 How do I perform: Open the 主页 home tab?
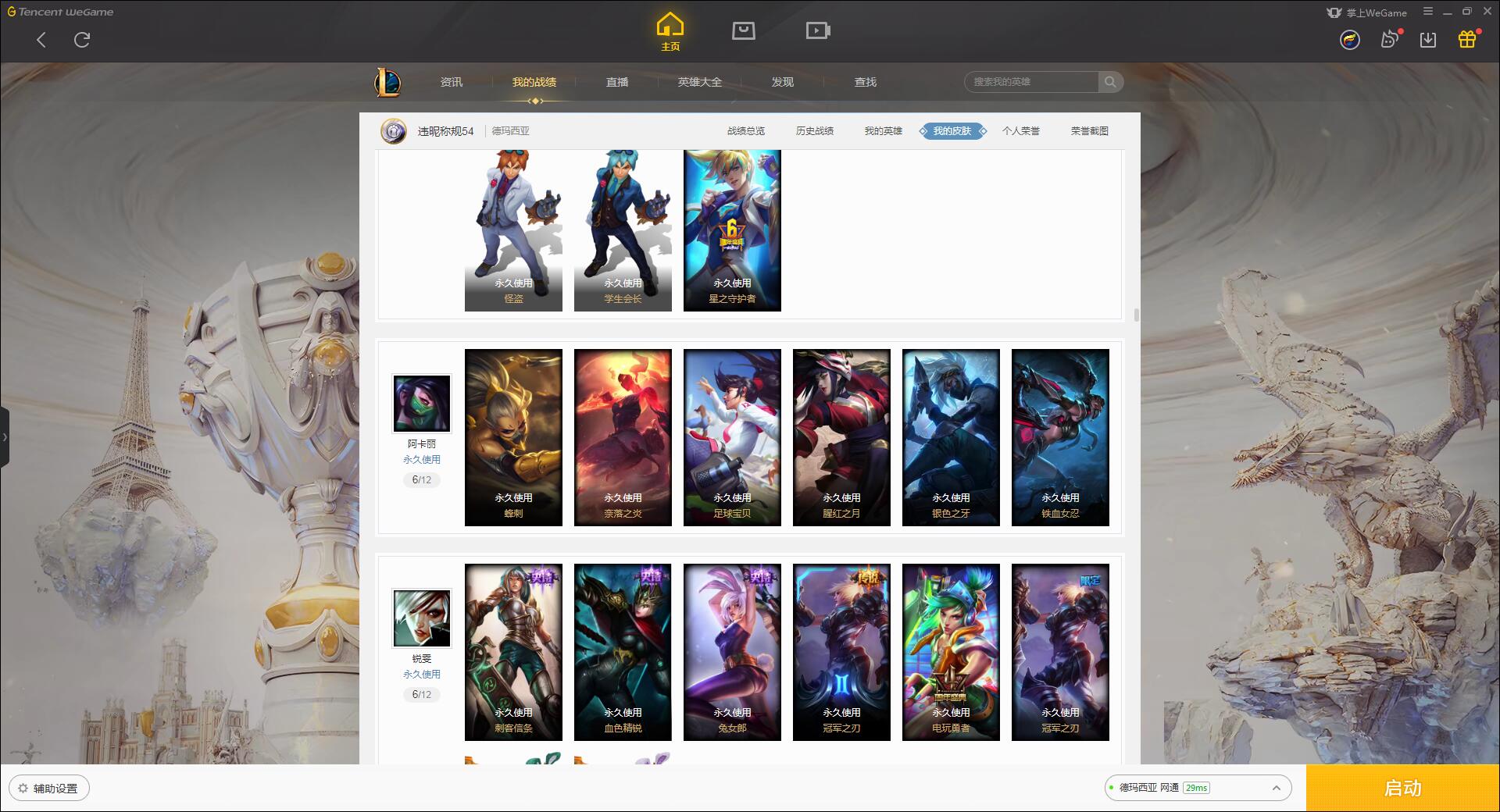(670, 32)
